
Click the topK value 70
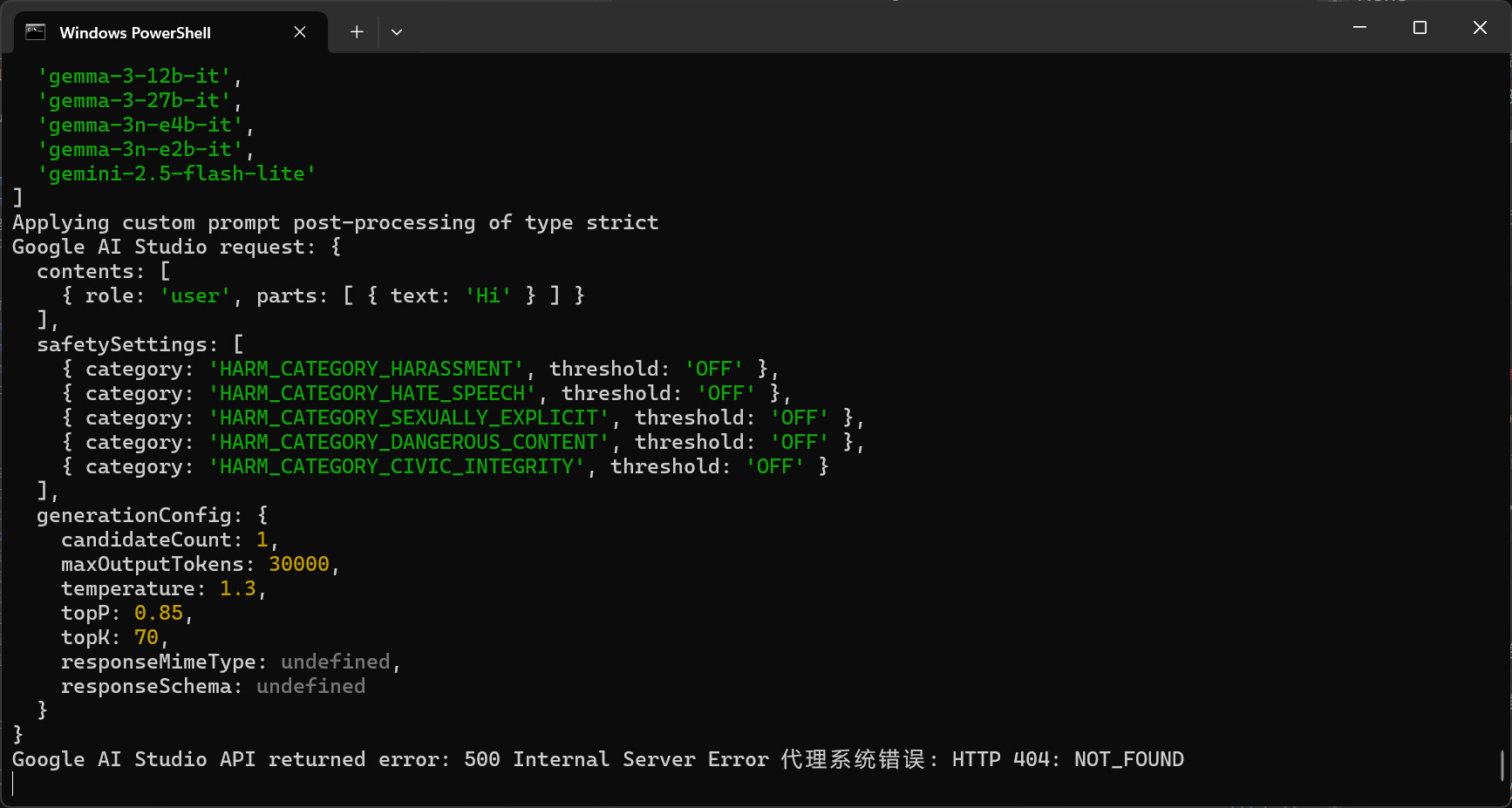coord(146,638)
